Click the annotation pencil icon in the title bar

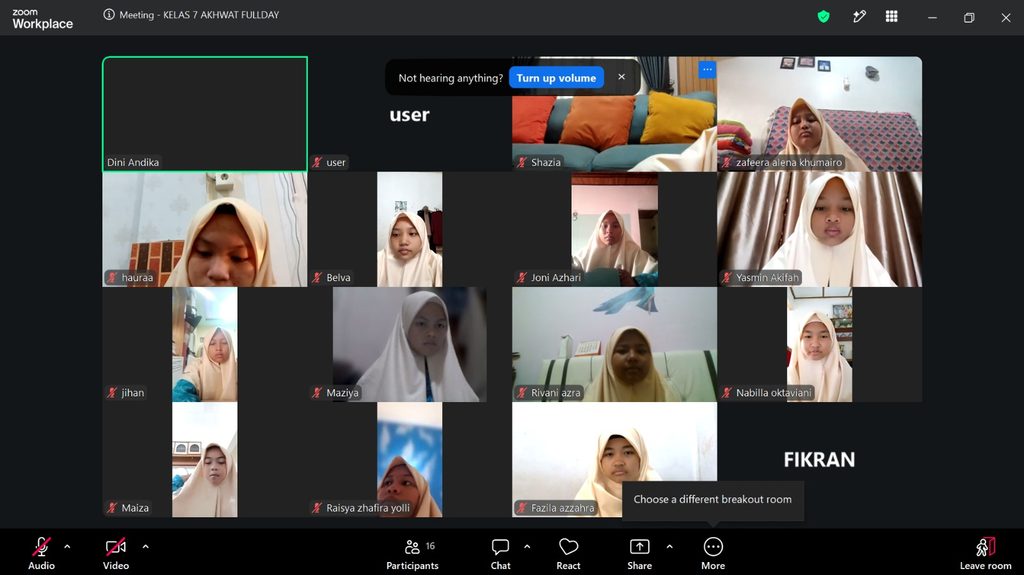point(859,17)
